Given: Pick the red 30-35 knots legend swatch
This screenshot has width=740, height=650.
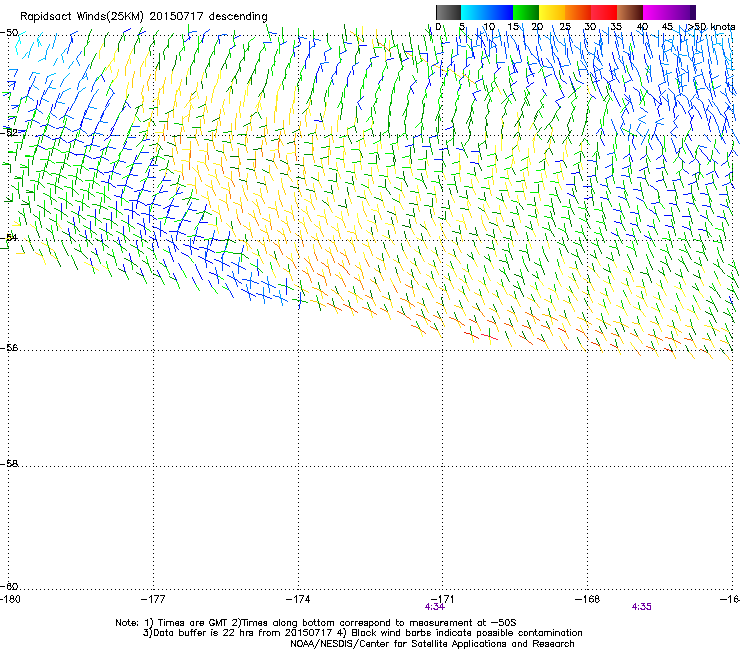Looking at the screenshot, I should point(604,12).
